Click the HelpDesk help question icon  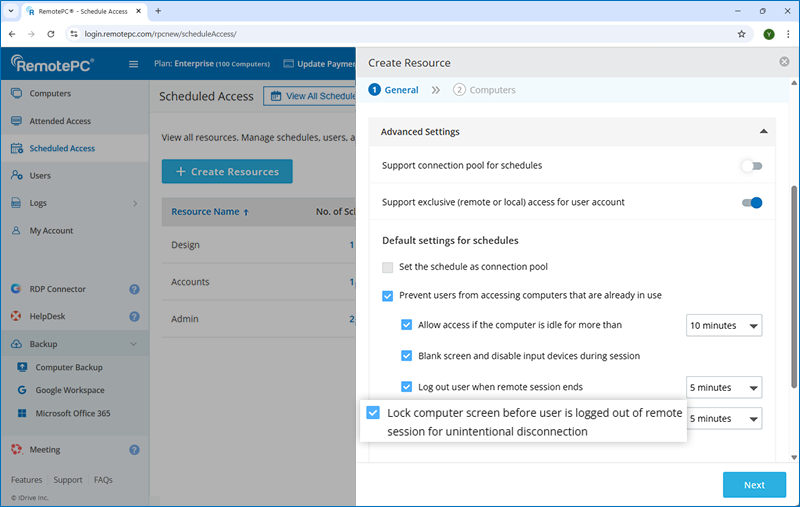click(134, 317)
